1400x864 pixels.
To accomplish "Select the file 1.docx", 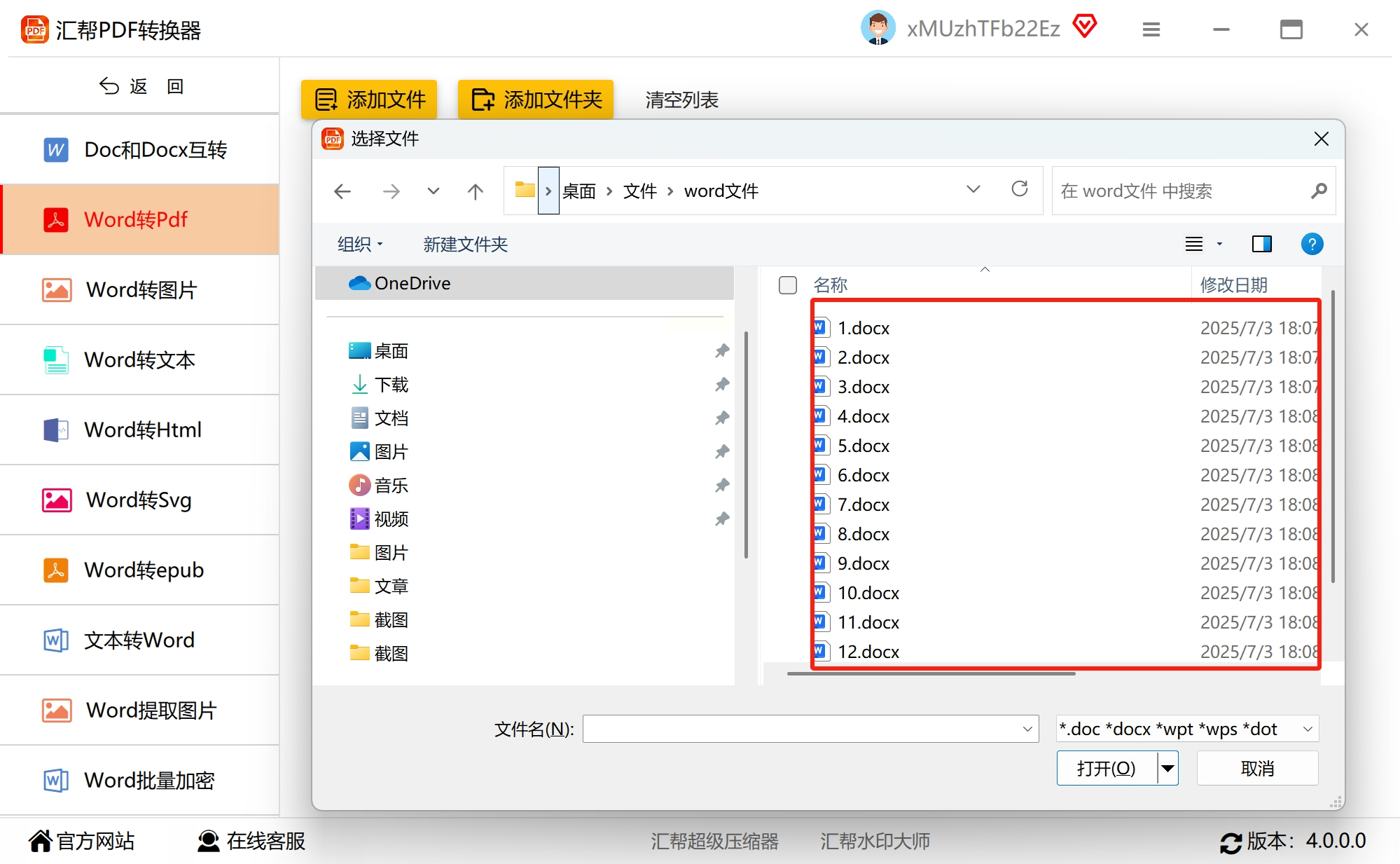I will click(863, 328).
